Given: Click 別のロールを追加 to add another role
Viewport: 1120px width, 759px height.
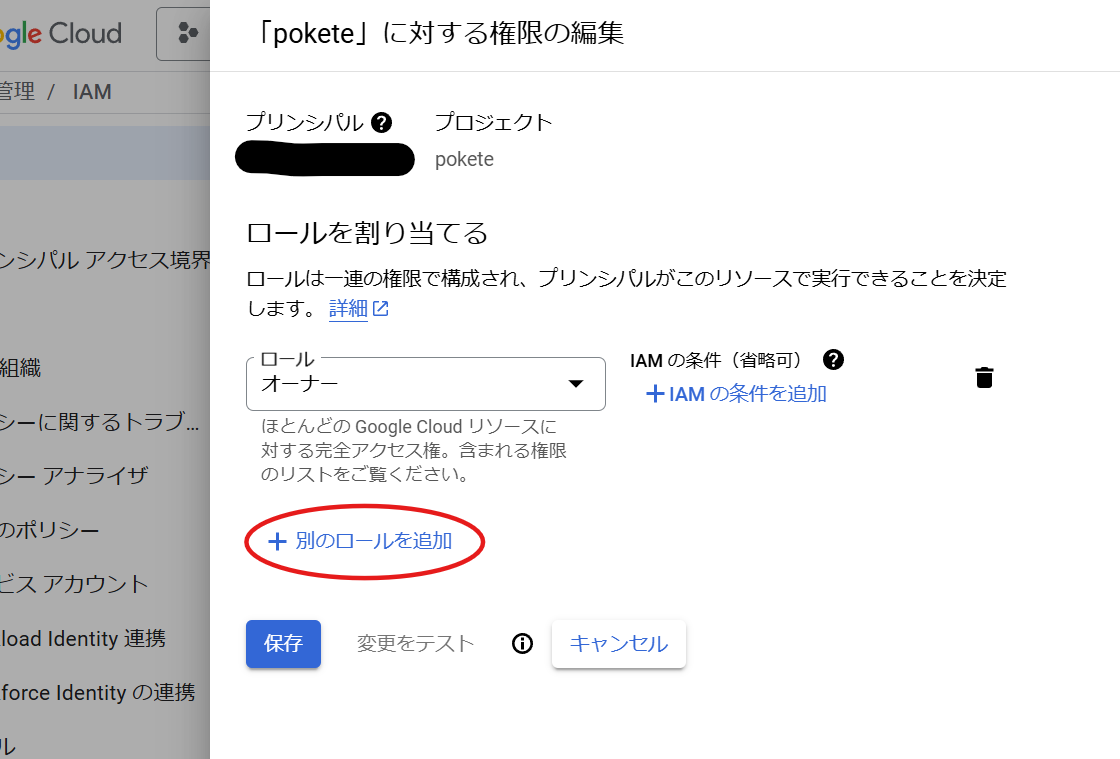Looking at the screenshot, I should pos(361,541).
